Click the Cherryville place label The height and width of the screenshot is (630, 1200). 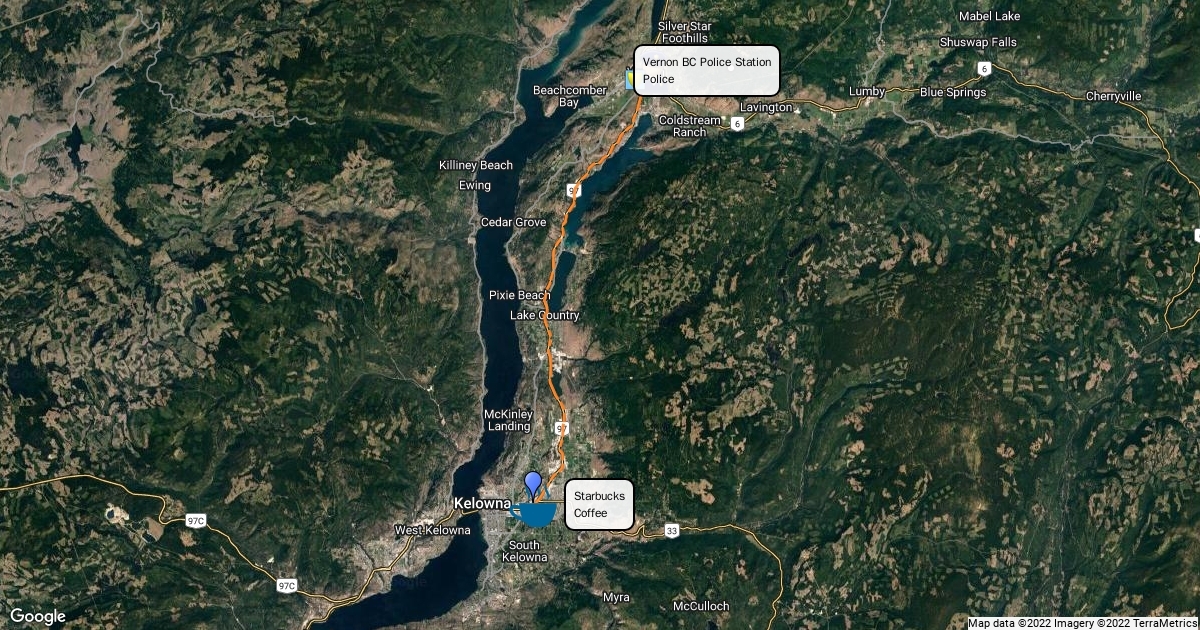tap(1113, 96)
